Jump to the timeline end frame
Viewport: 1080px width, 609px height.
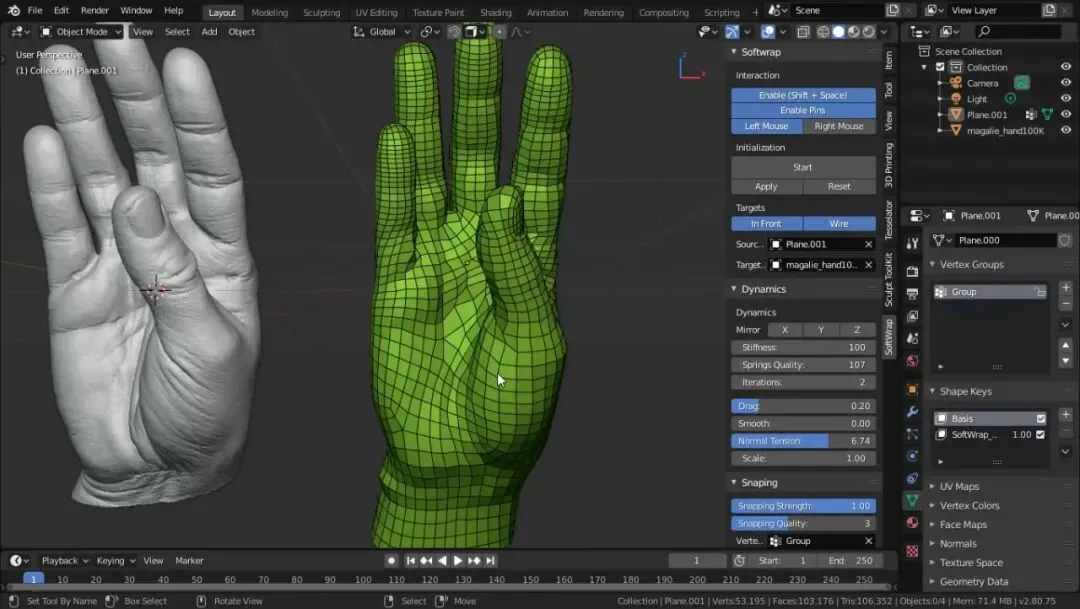(x=490, y=561)
